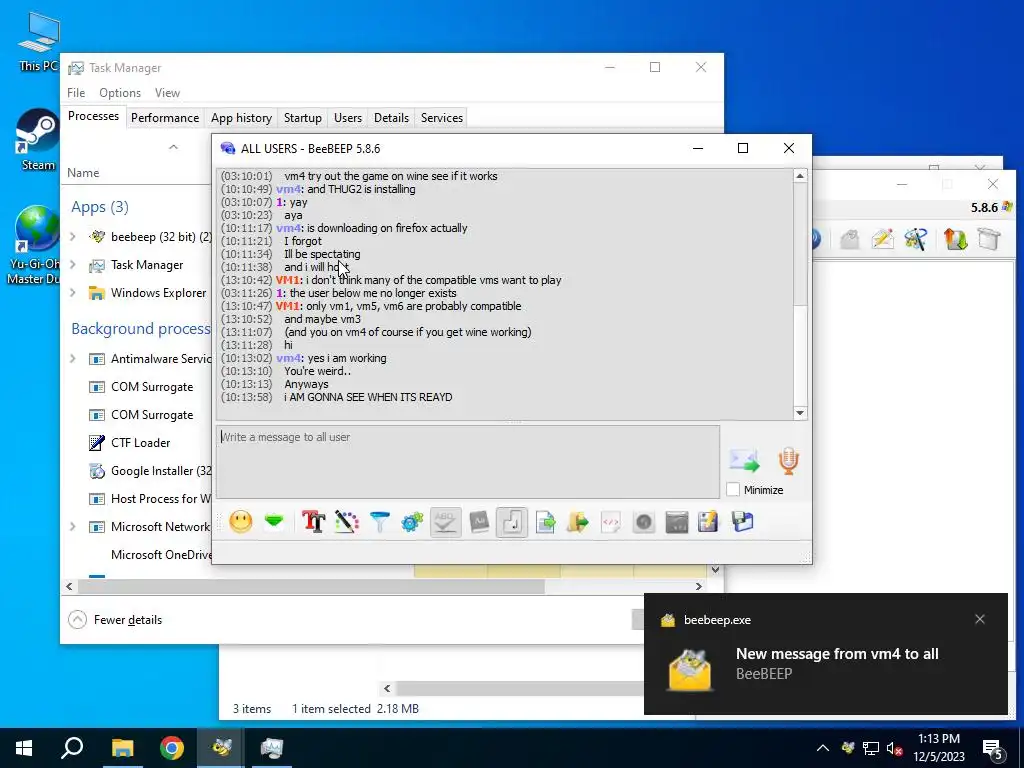Click the send folder arrow icon
Screen dimensions: 1024x768
click(x=578, y=522)
